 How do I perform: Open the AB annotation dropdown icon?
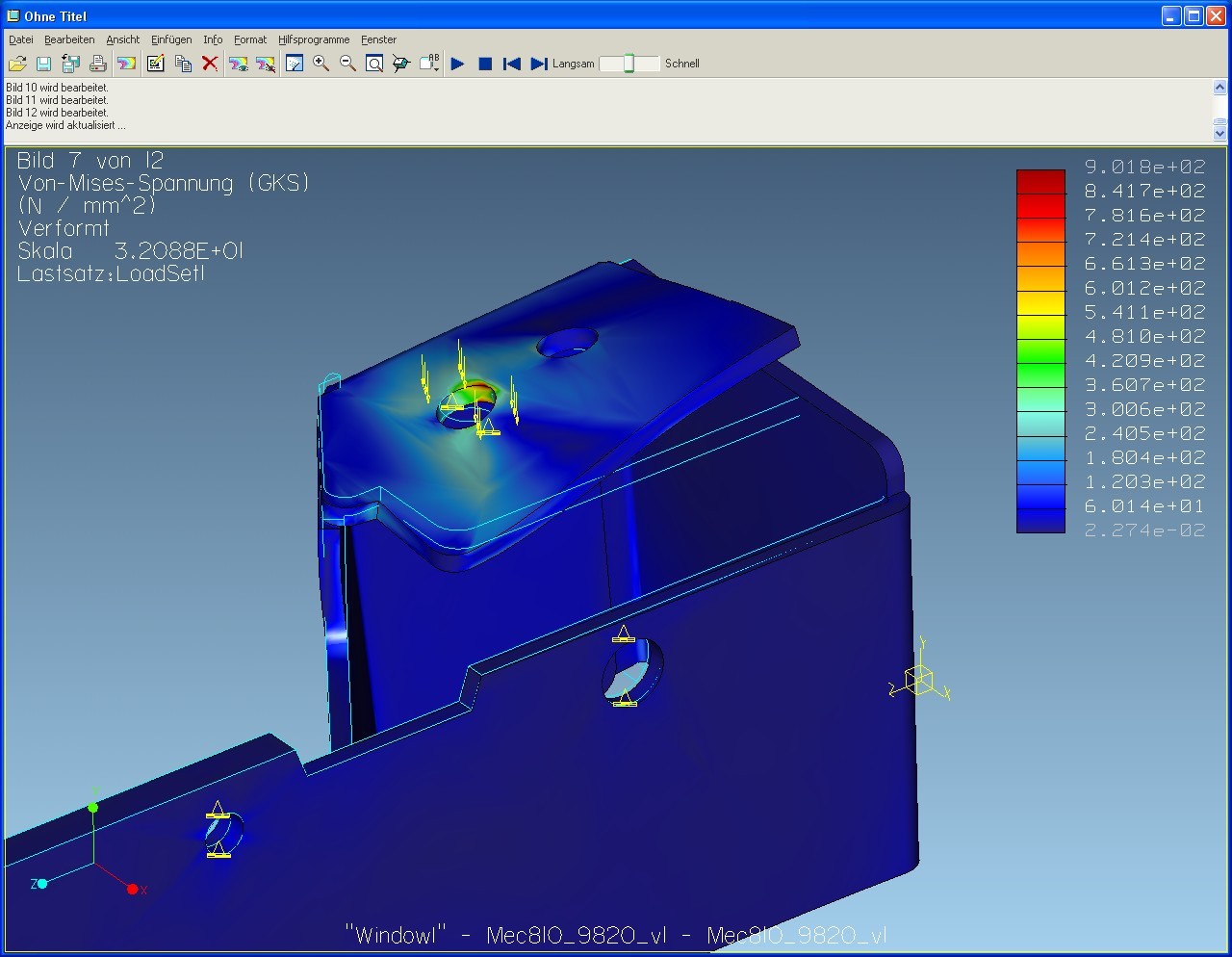tap(429, 64)
